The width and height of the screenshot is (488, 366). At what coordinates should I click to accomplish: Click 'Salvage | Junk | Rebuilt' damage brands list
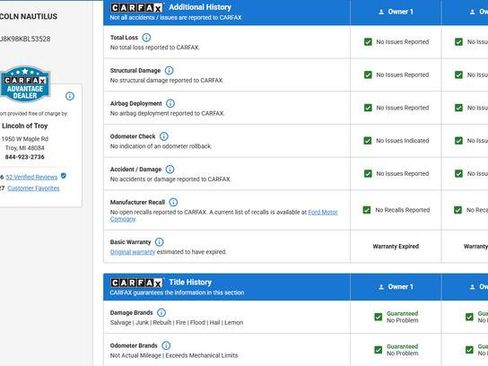[176, 322]
